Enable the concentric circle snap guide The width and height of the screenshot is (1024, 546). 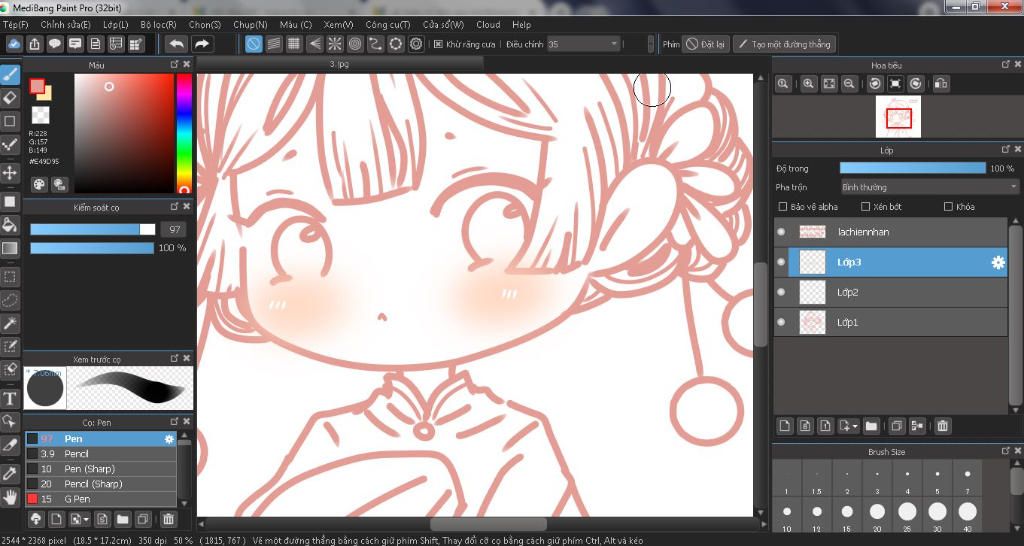pyautogui.click(x=355, y=44)
